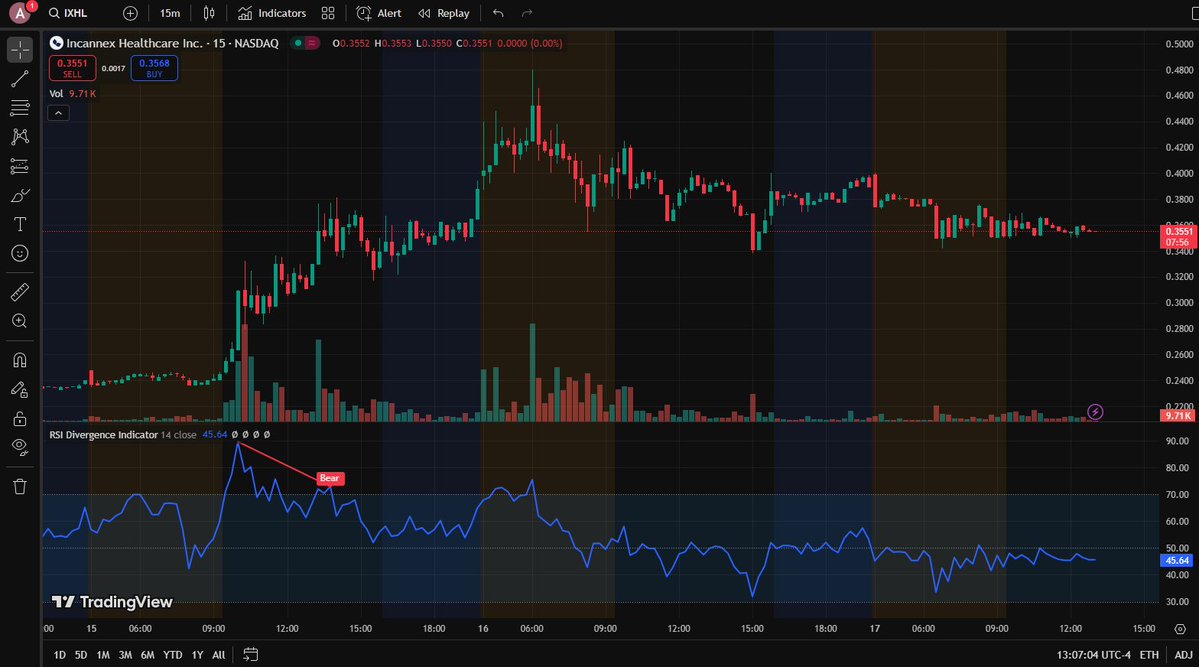
Task: Toggle ADJ adjusted data
Action: tap(1183, 655)
